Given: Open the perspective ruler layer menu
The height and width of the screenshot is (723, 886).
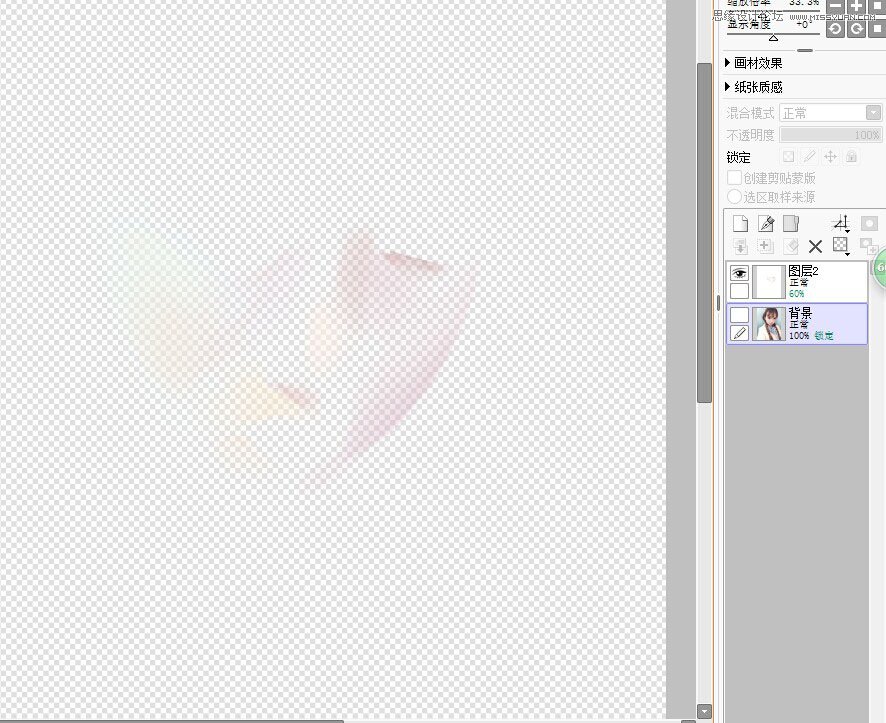Looking at the screenshot, I should 841,224.
